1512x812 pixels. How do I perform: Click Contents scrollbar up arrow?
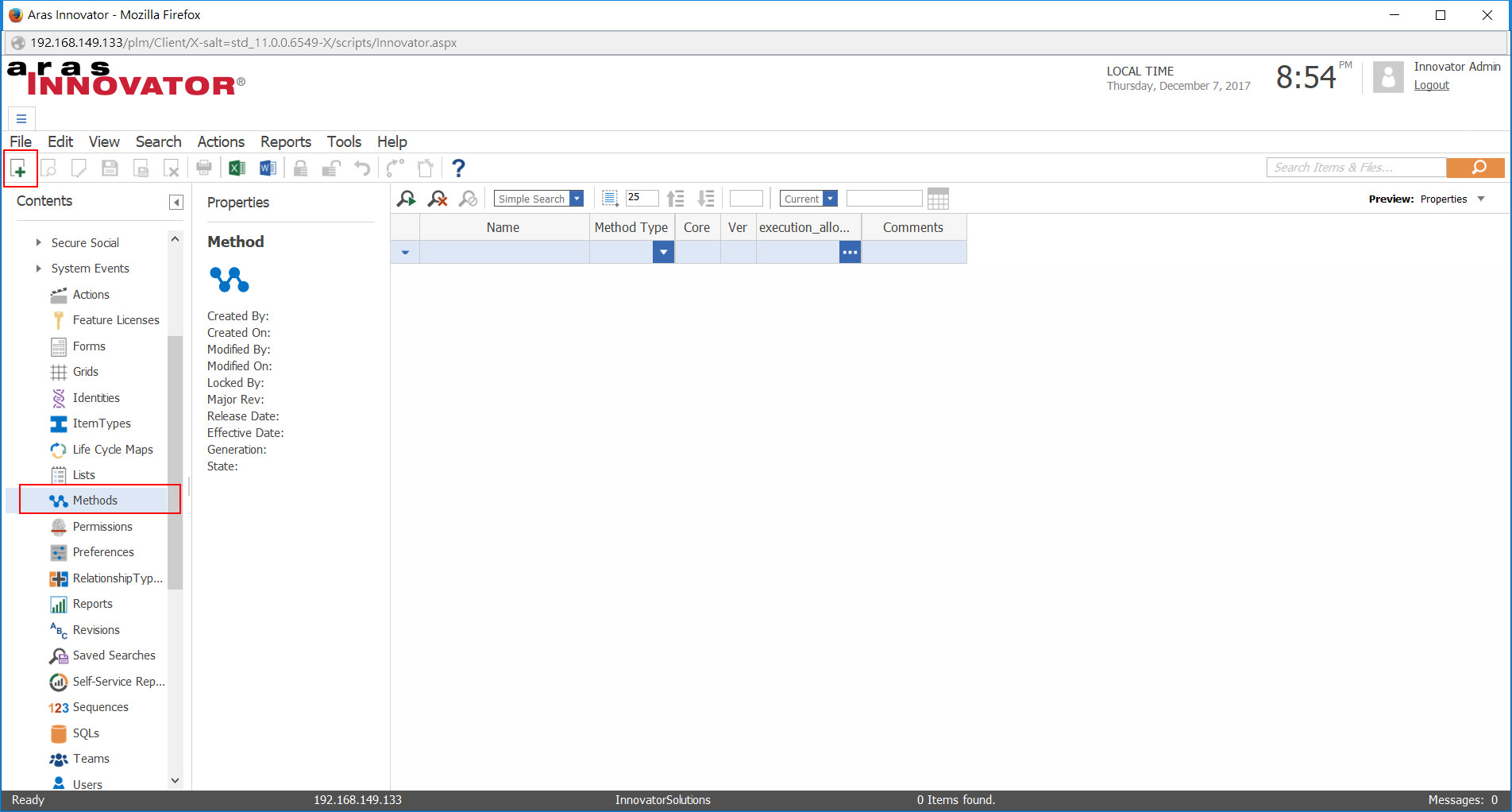[x=175, y=239]
